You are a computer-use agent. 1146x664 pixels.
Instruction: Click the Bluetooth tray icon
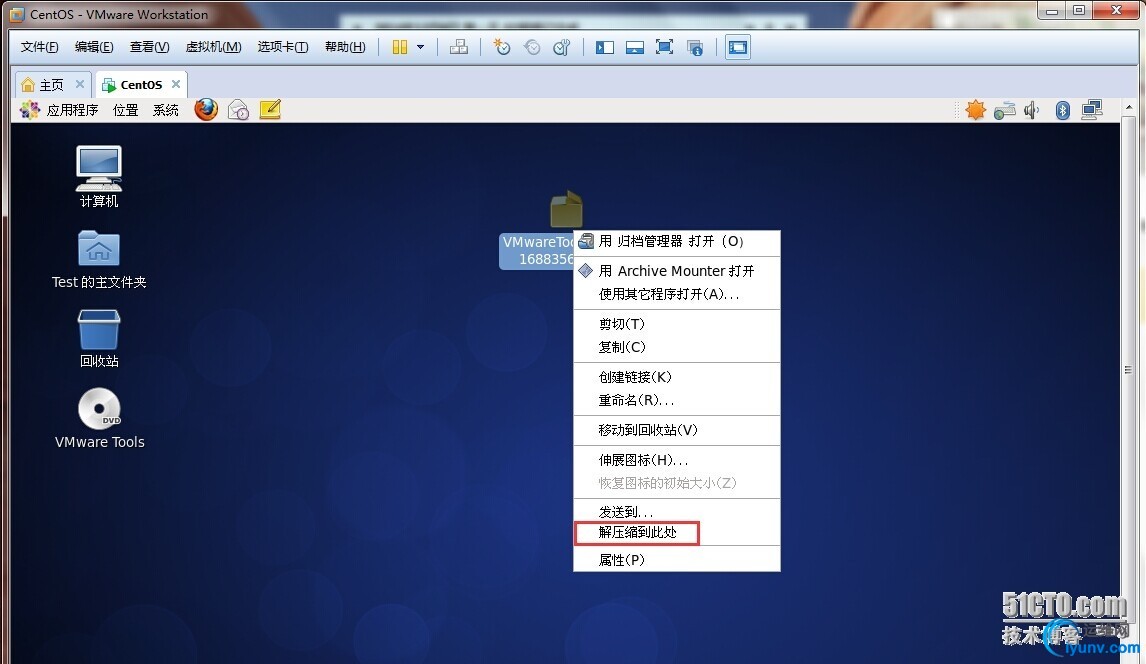tap(1063, 110)
